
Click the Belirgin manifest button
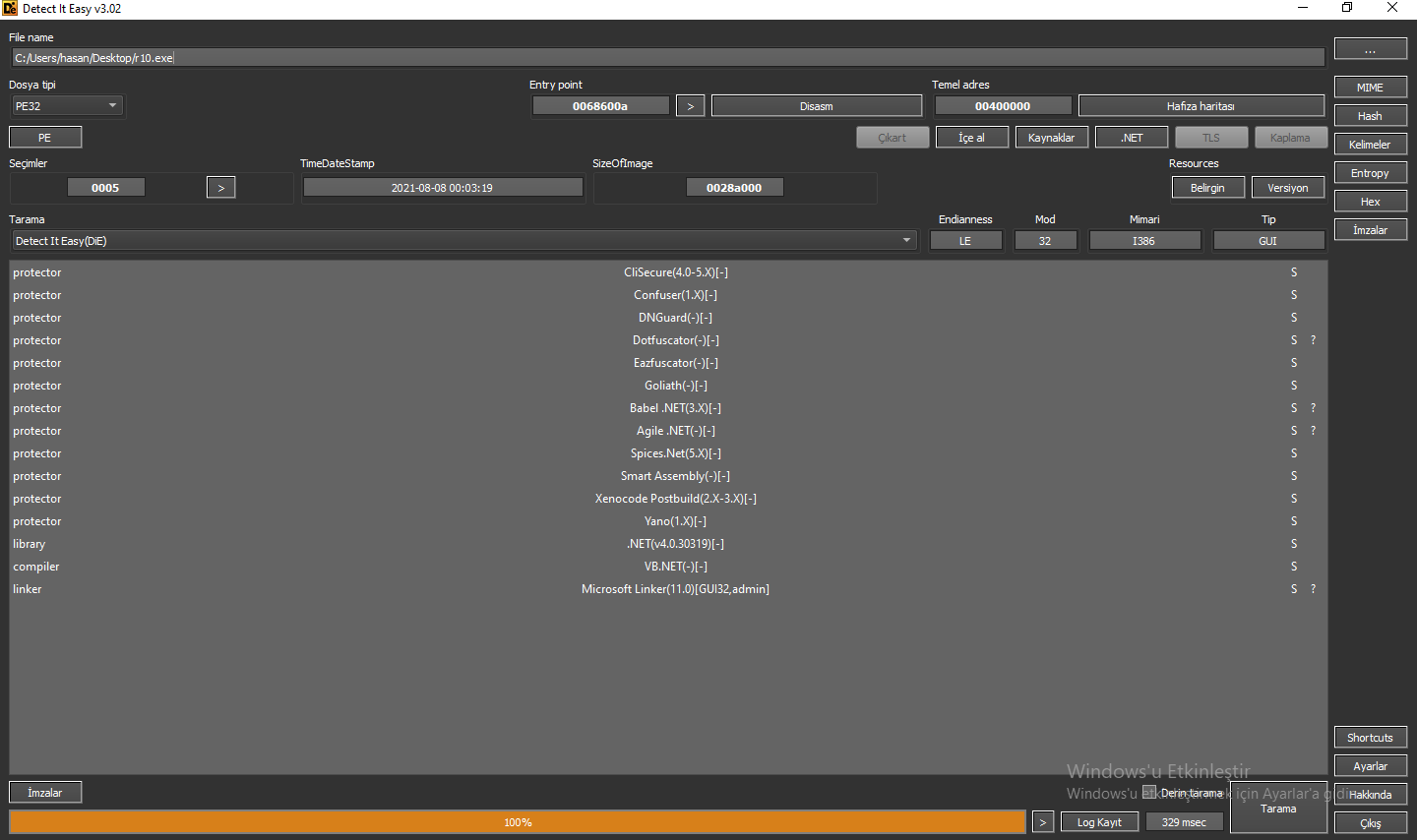(1208, 188)
